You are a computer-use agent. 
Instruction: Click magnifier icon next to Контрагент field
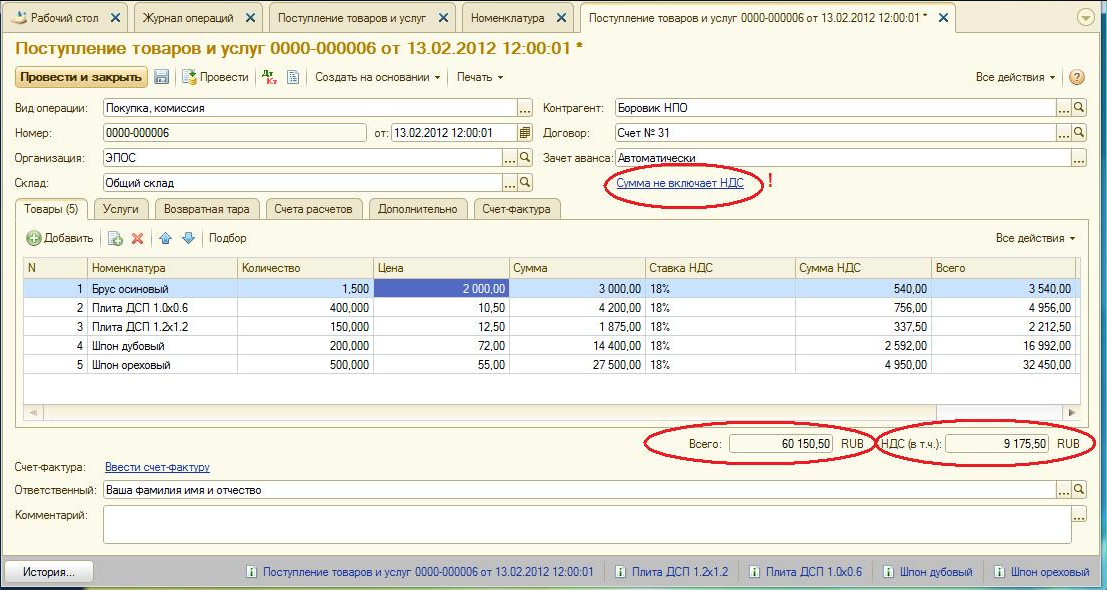point(1079,108)
